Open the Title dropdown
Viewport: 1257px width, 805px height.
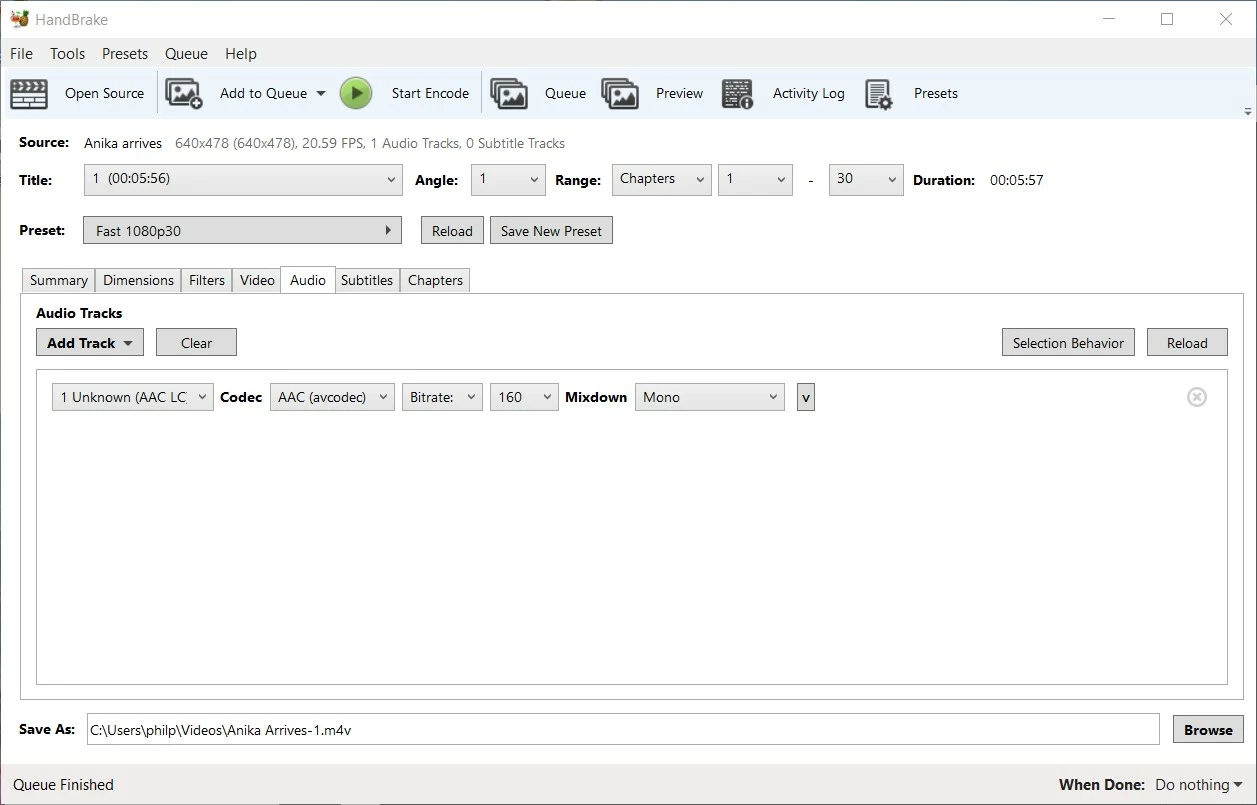pos(243,180)
